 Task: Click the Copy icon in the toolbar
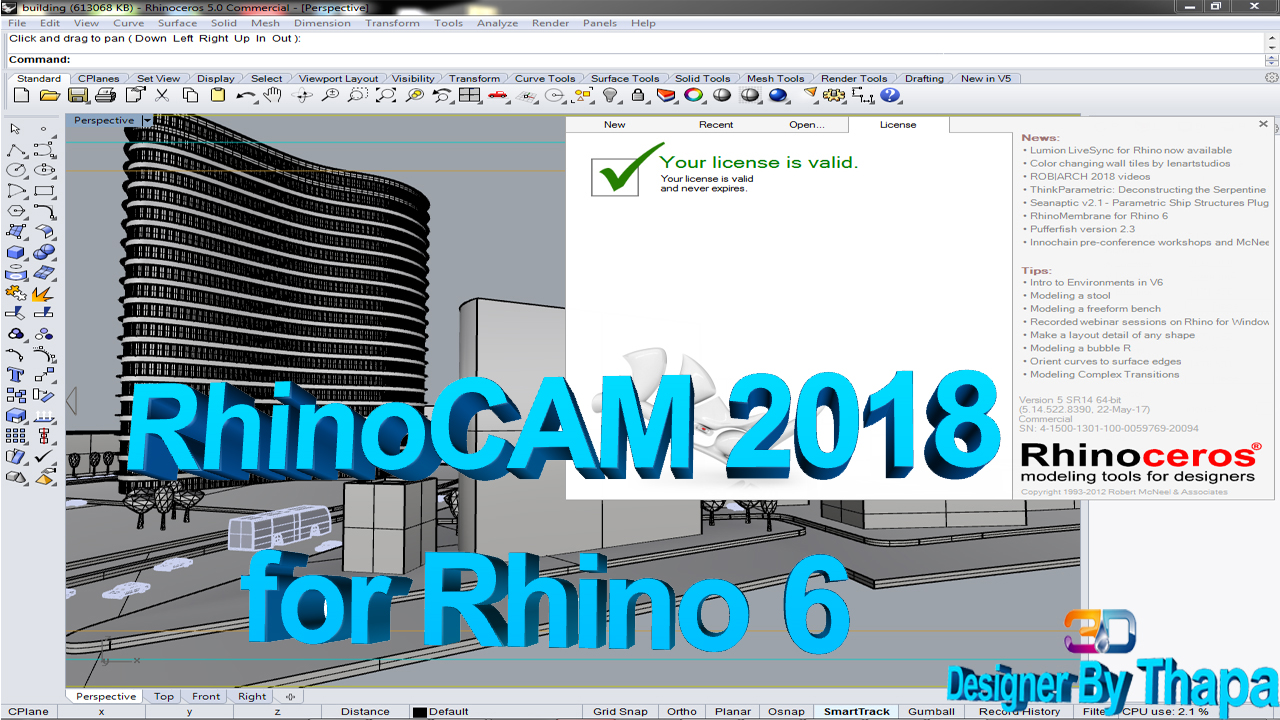point(190,96)
